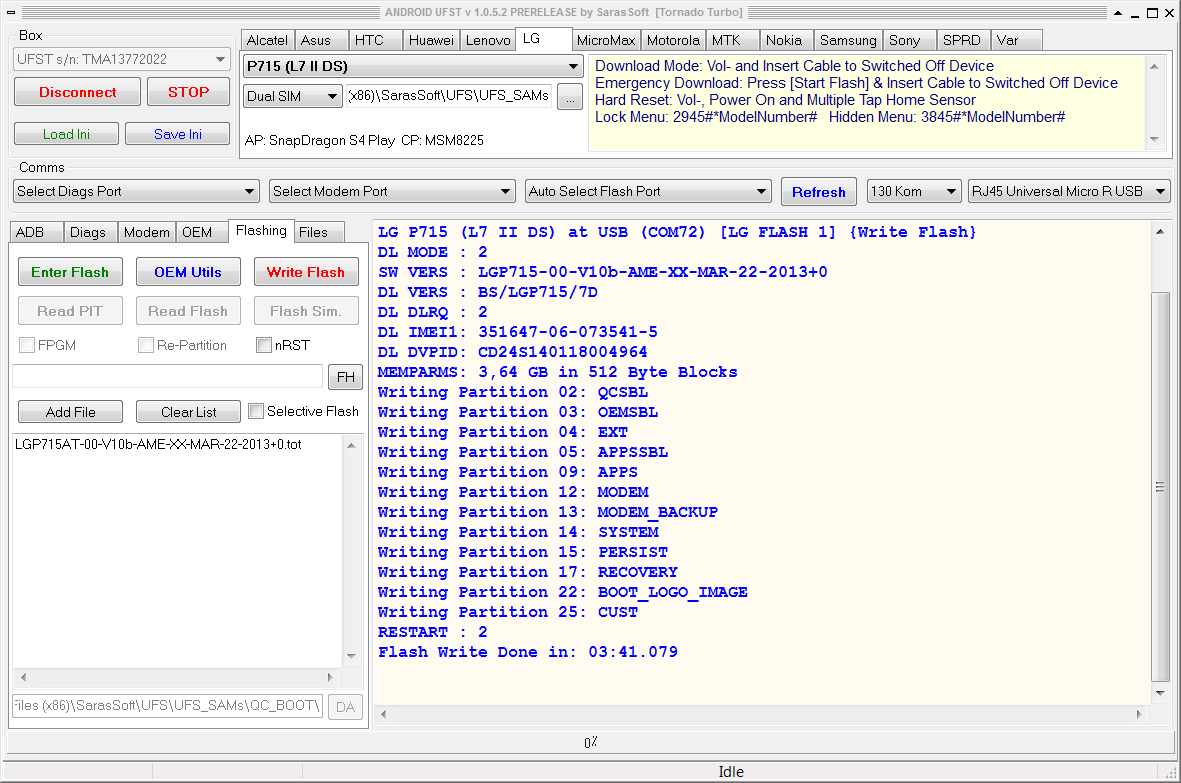Image resolution: width=1181 pixels, height=783 pixels.
Task: Click the Refresh ports button
Action: point(819,192)
